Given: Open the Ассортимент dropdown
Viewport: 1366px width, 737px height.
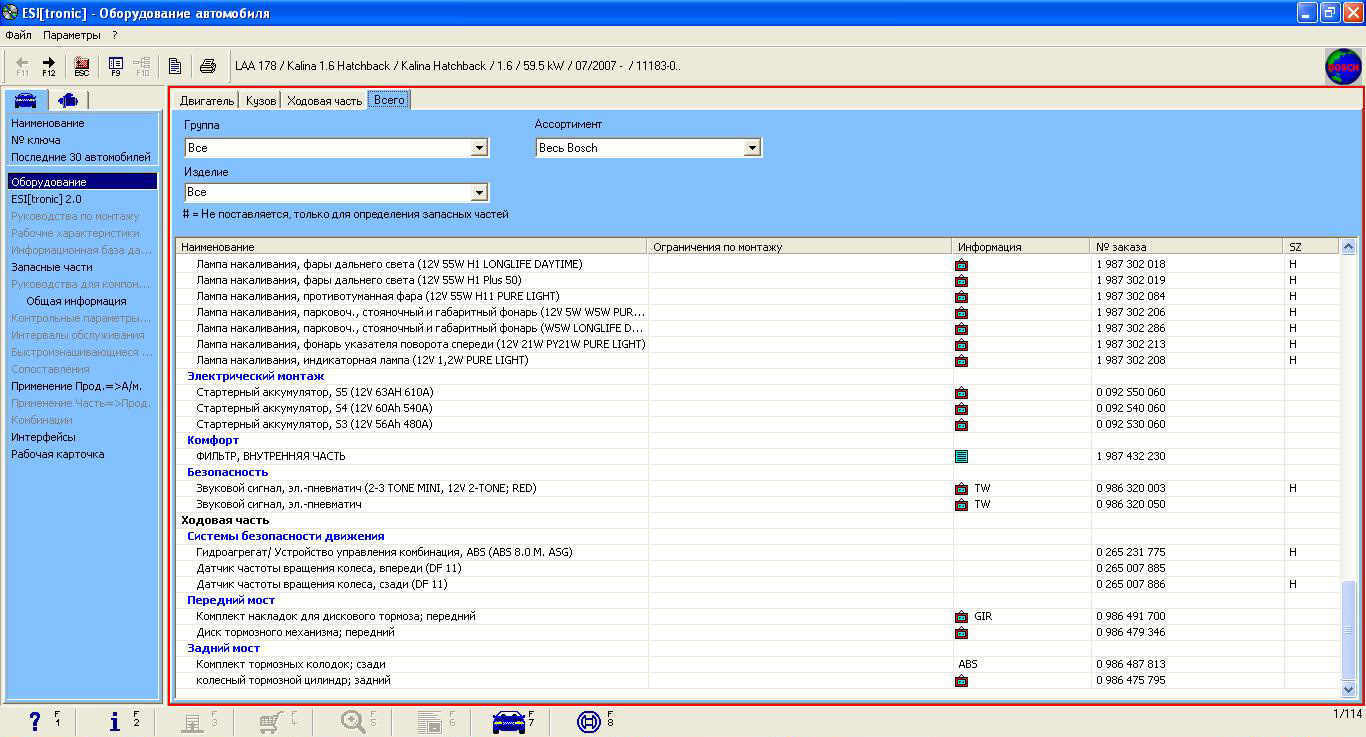Looking at the screenshot, I should point(752,148).
